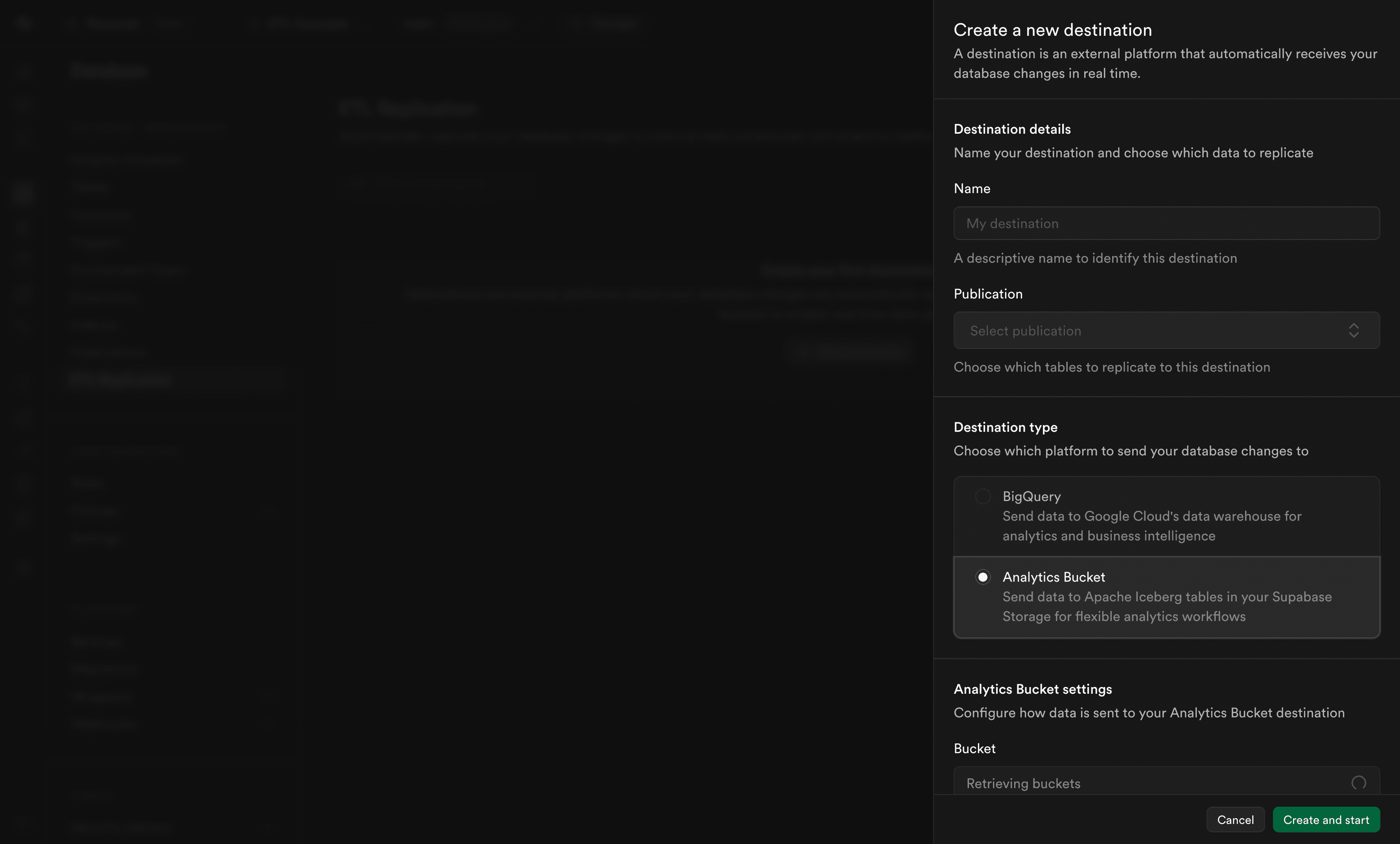Screen dimensions: 1400x844
Task: Select the Analytics Bucket radio button
Action: [982, 577]
